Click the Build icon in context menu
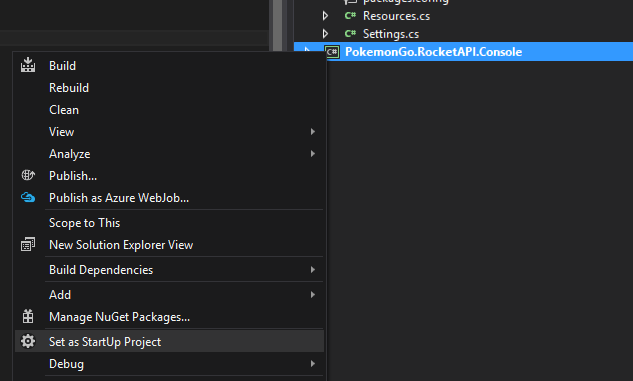Screen dimensions: 633x381 click(28, 65)
